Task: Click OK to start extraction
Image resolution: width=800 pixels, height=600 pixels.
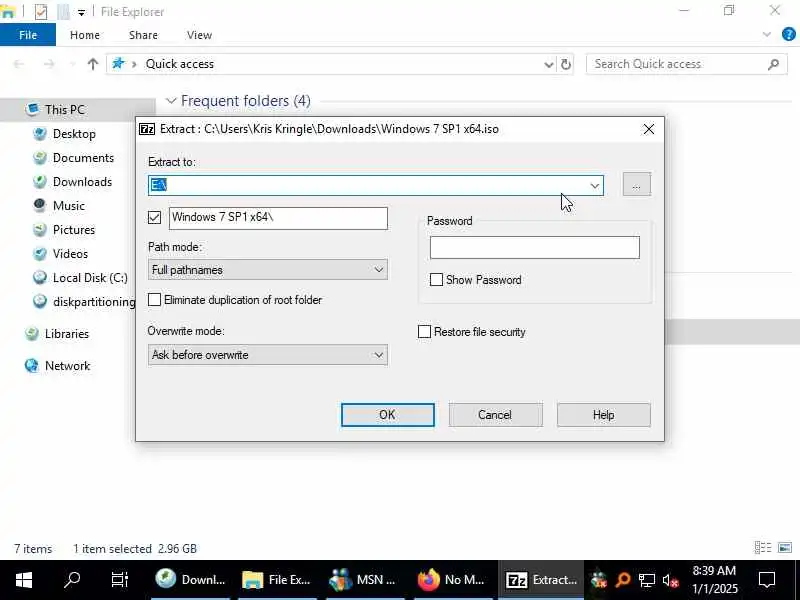Action: tap(388, 415)
